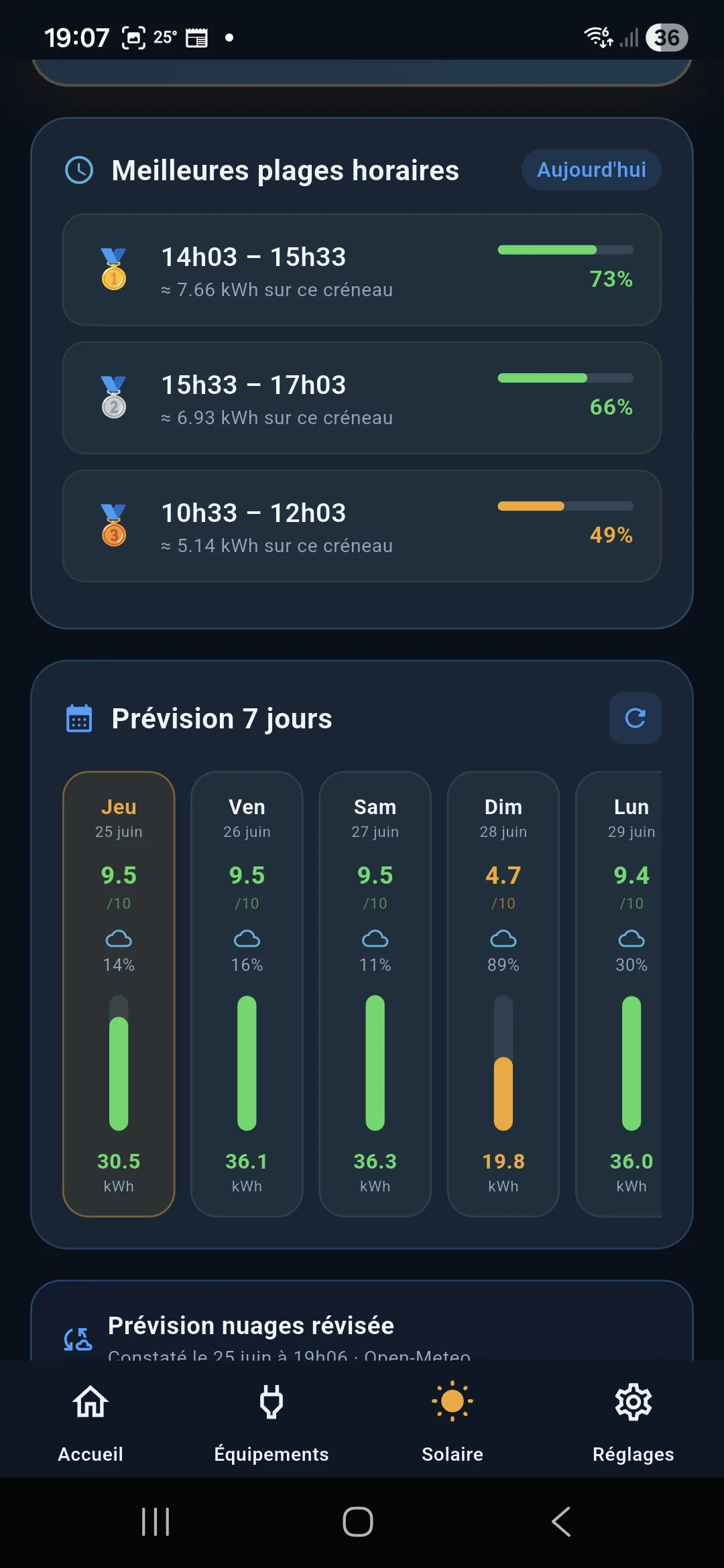Select the 14h03 – 15h33 time slot

point(362,270)
